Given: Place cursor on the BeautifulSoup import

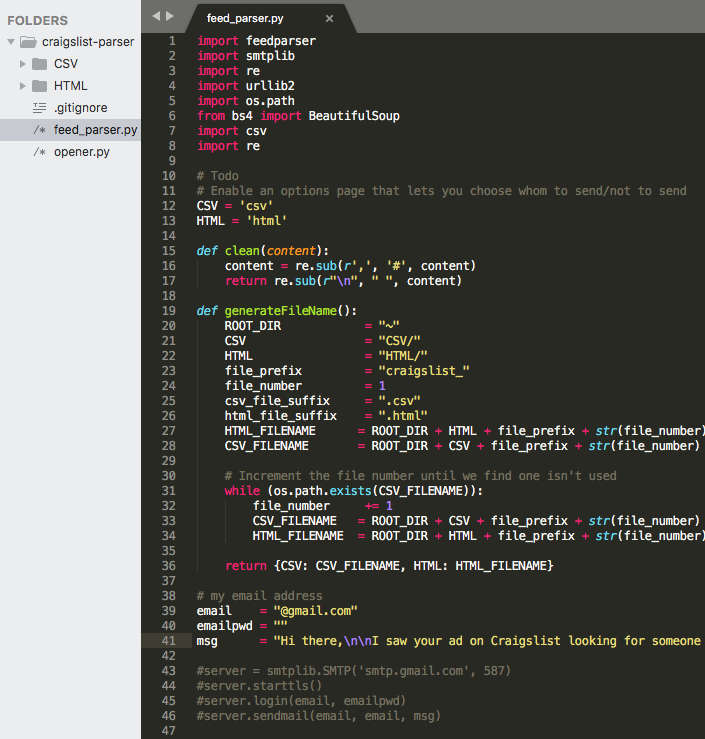Looking at the screenshot, I should coord(354,116).
